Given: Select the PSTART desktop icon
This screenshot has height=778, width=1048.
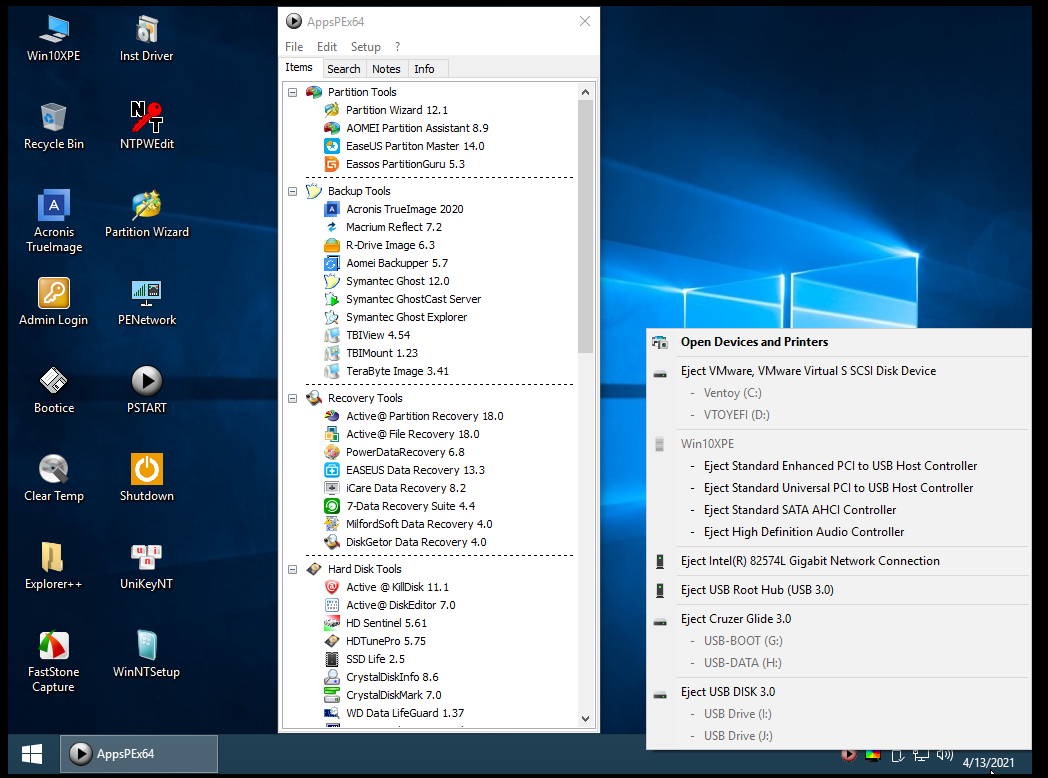Looking at the screenshot, I should pos(146,390).
